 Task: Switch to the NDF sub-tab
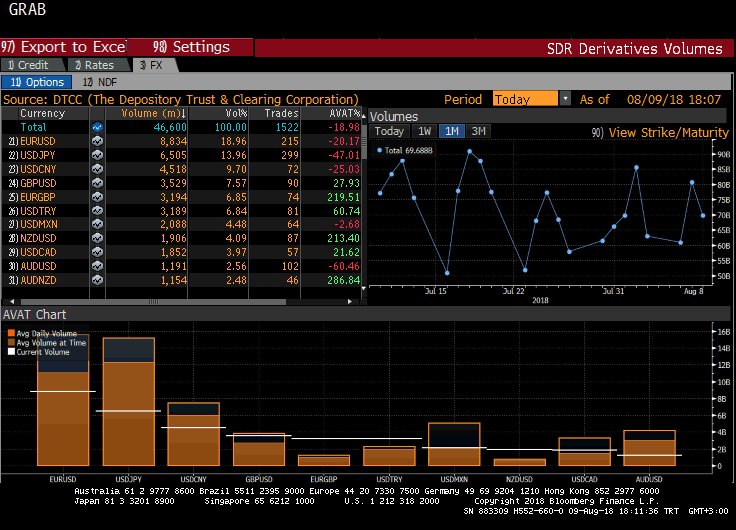pos(100,82)
